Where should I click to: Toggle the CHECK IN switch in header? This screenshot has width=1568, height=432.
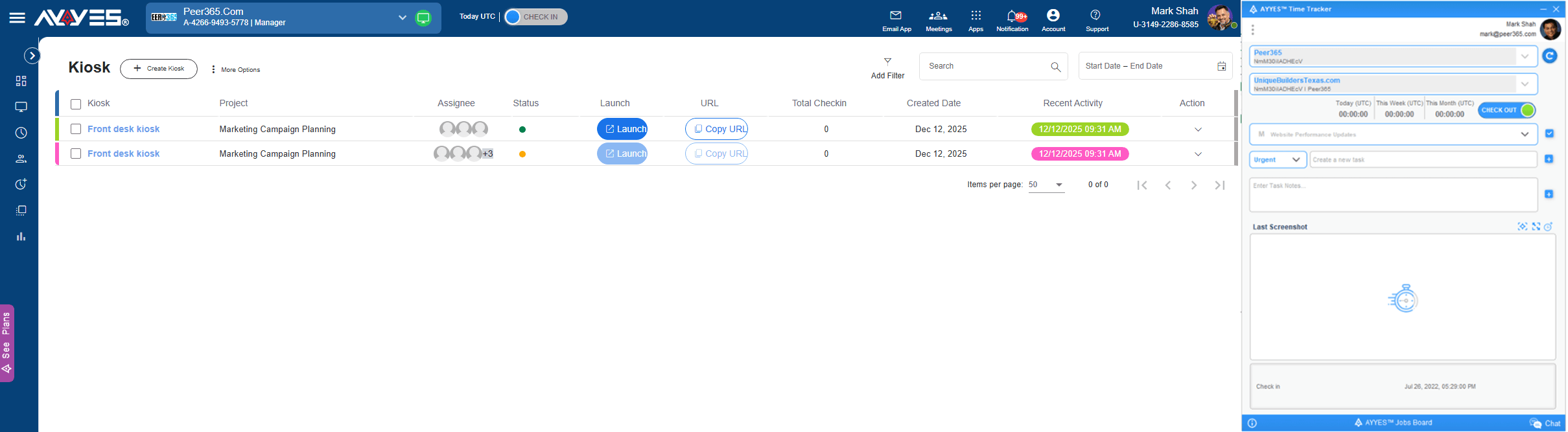(x=535, y=17)
